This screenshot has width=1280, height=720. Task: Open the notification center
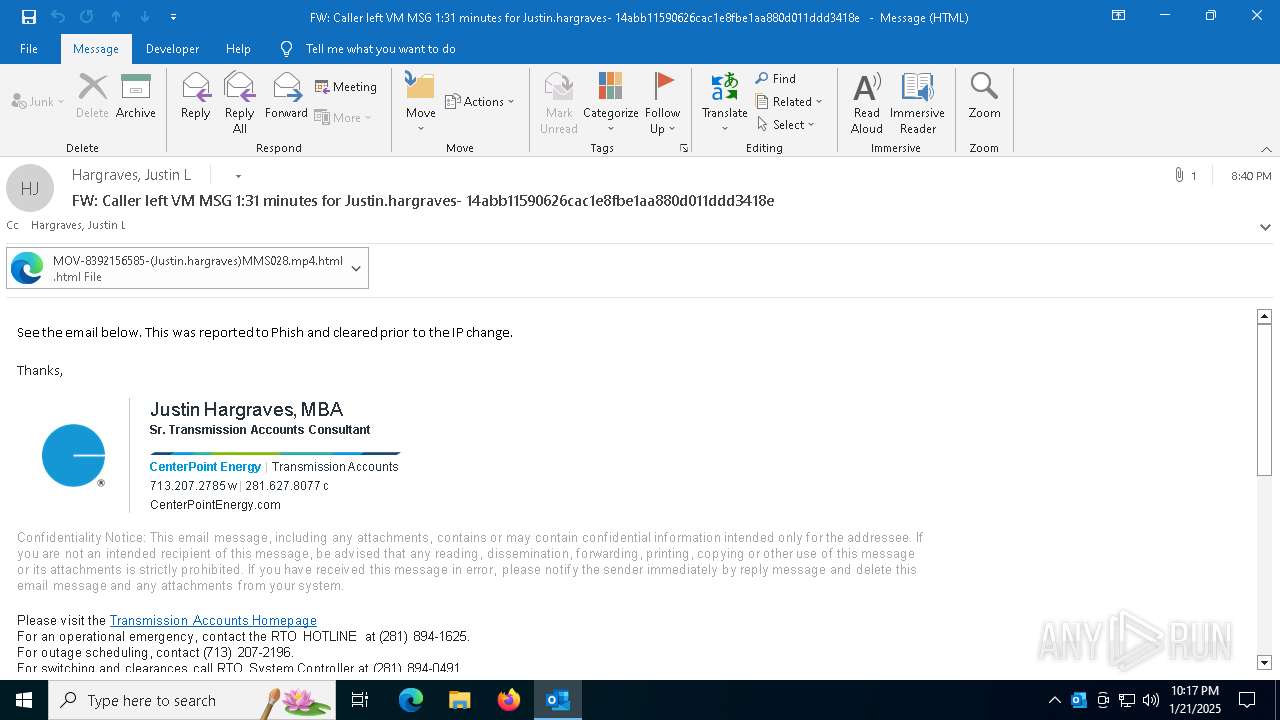coord(1247,700)
